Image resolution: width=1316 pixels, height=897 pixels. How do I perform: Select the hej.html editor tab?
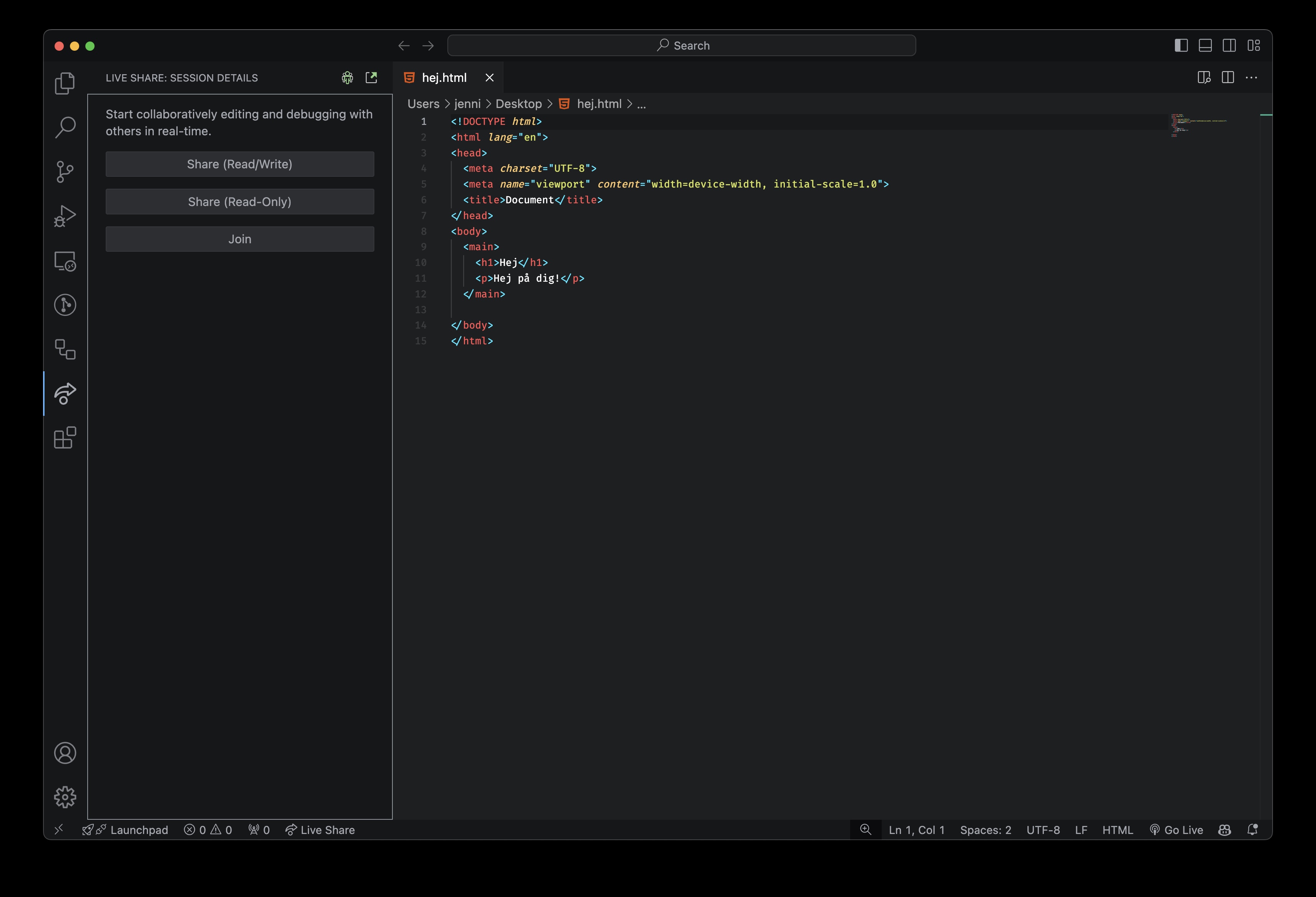444,78
